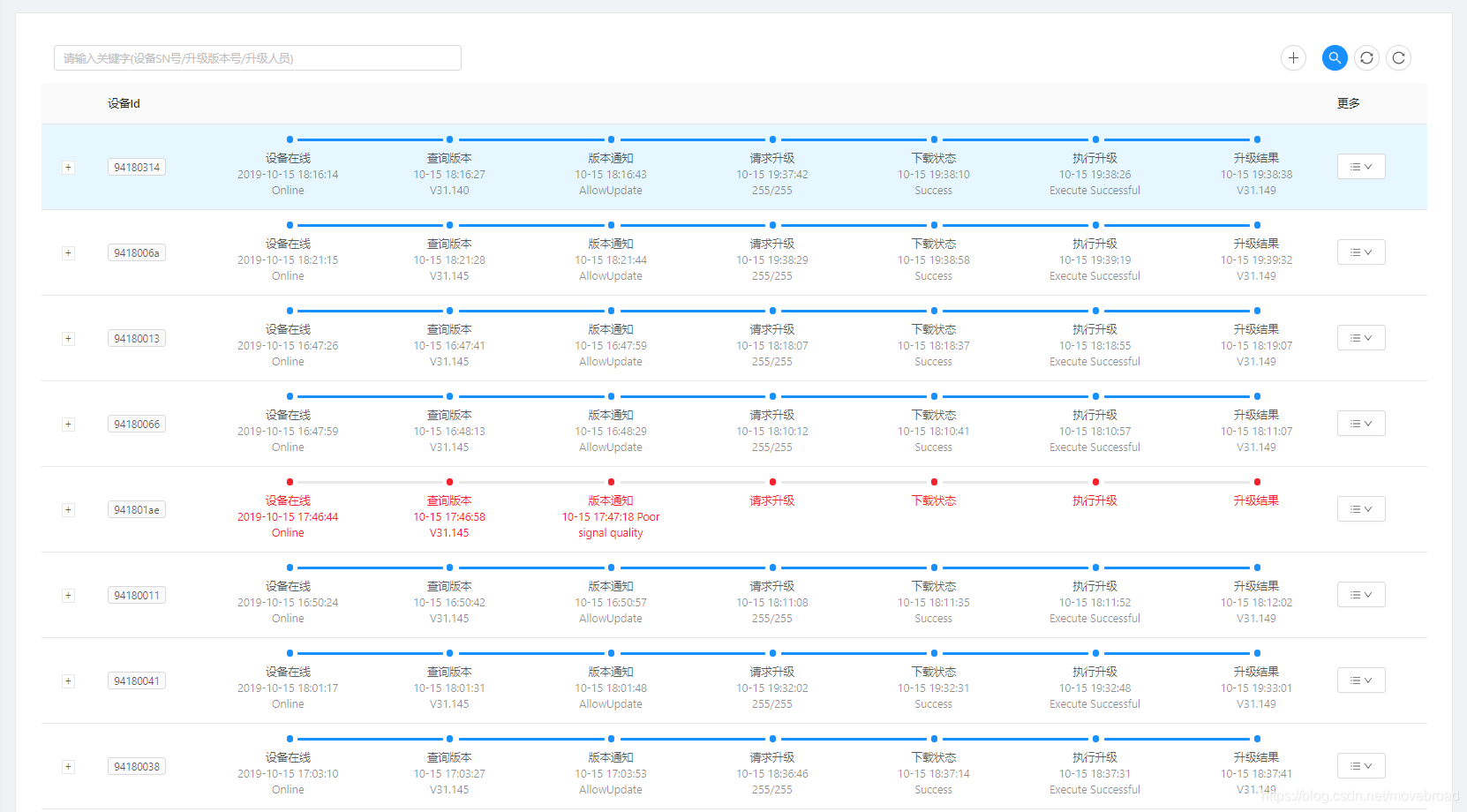Click the plus add button in toolbar
The height and width of the screenshot is (812, 1467).
point(1293,58)
